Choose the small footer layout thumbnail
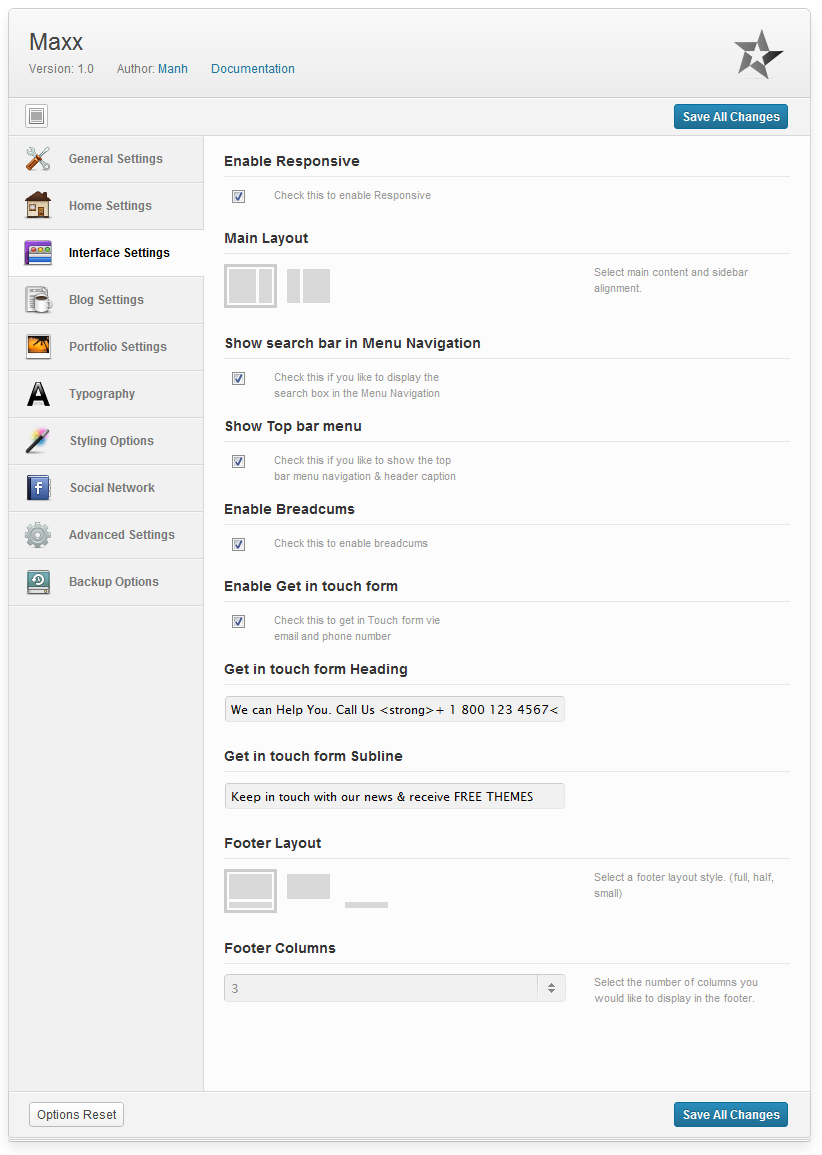This screenshot has height=1155, width=822. [366, 905]
